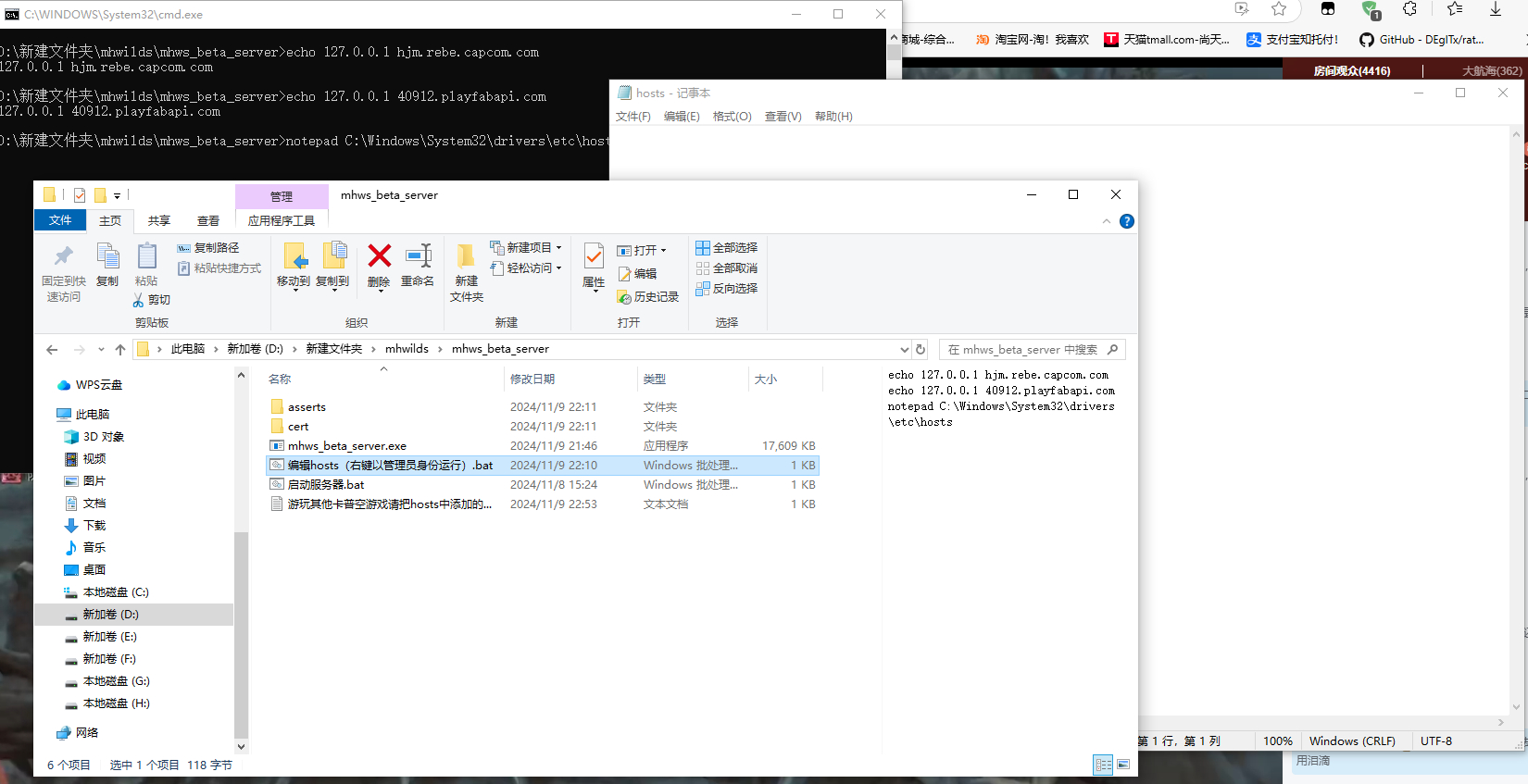
Task: Click the 新加卷 (D:) breadcrumb in address bar
Action: click(256, 349)
